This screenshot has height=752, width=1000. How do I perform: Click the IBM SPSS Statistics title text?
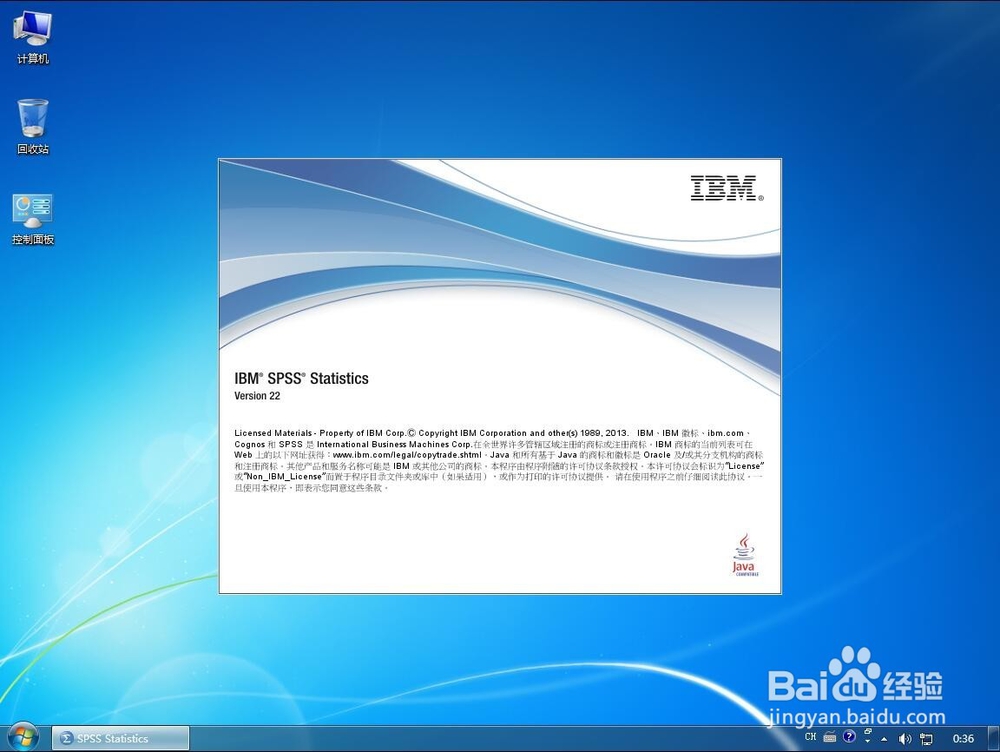click(301, 378)
